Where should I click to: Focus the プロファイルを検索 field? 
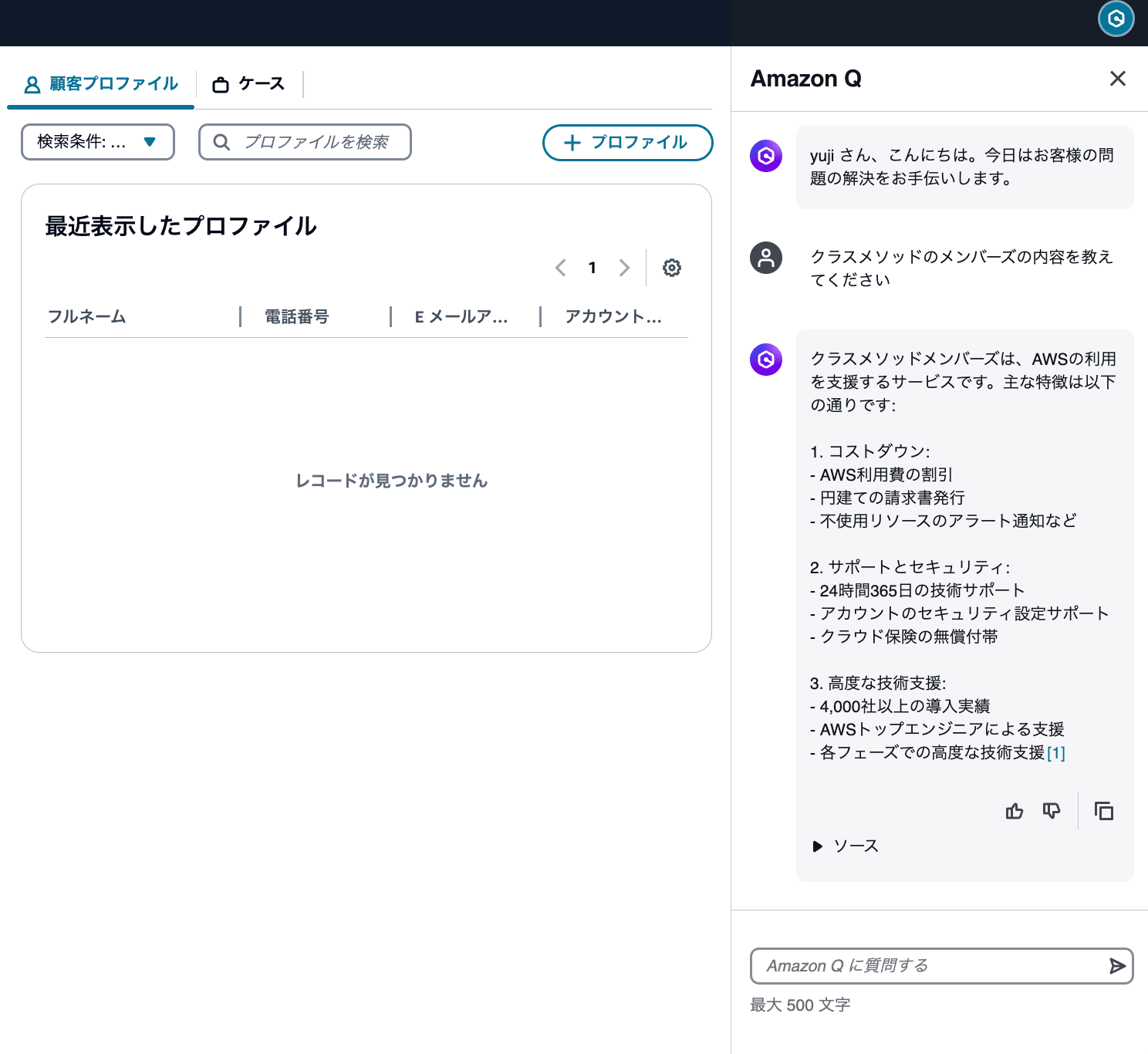click(x=305, y=142)
